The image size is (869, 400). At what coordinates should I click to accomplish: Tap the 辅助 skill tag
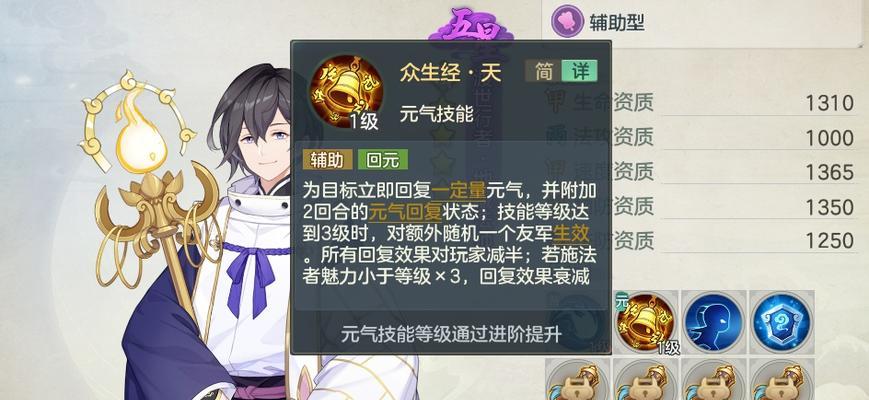click(328, 160)
